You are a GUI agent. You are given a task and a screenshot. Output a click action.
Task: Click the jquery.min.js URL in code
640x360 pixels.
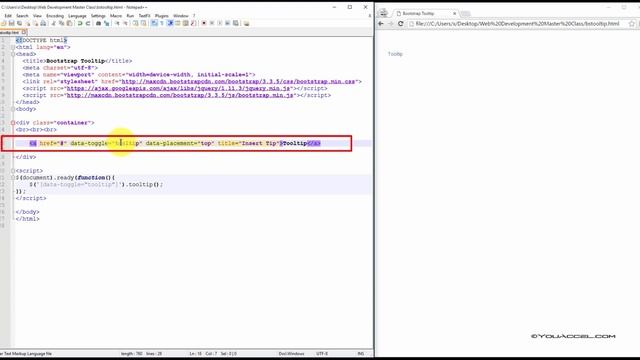tap(178, 88)
